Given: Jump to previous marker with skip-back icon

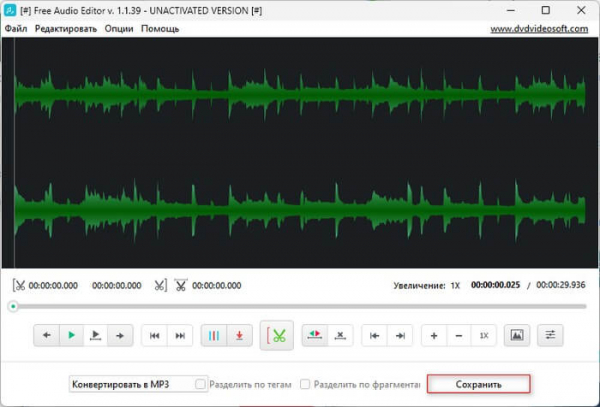Looking at the screenshot, I should pos(155,335).
